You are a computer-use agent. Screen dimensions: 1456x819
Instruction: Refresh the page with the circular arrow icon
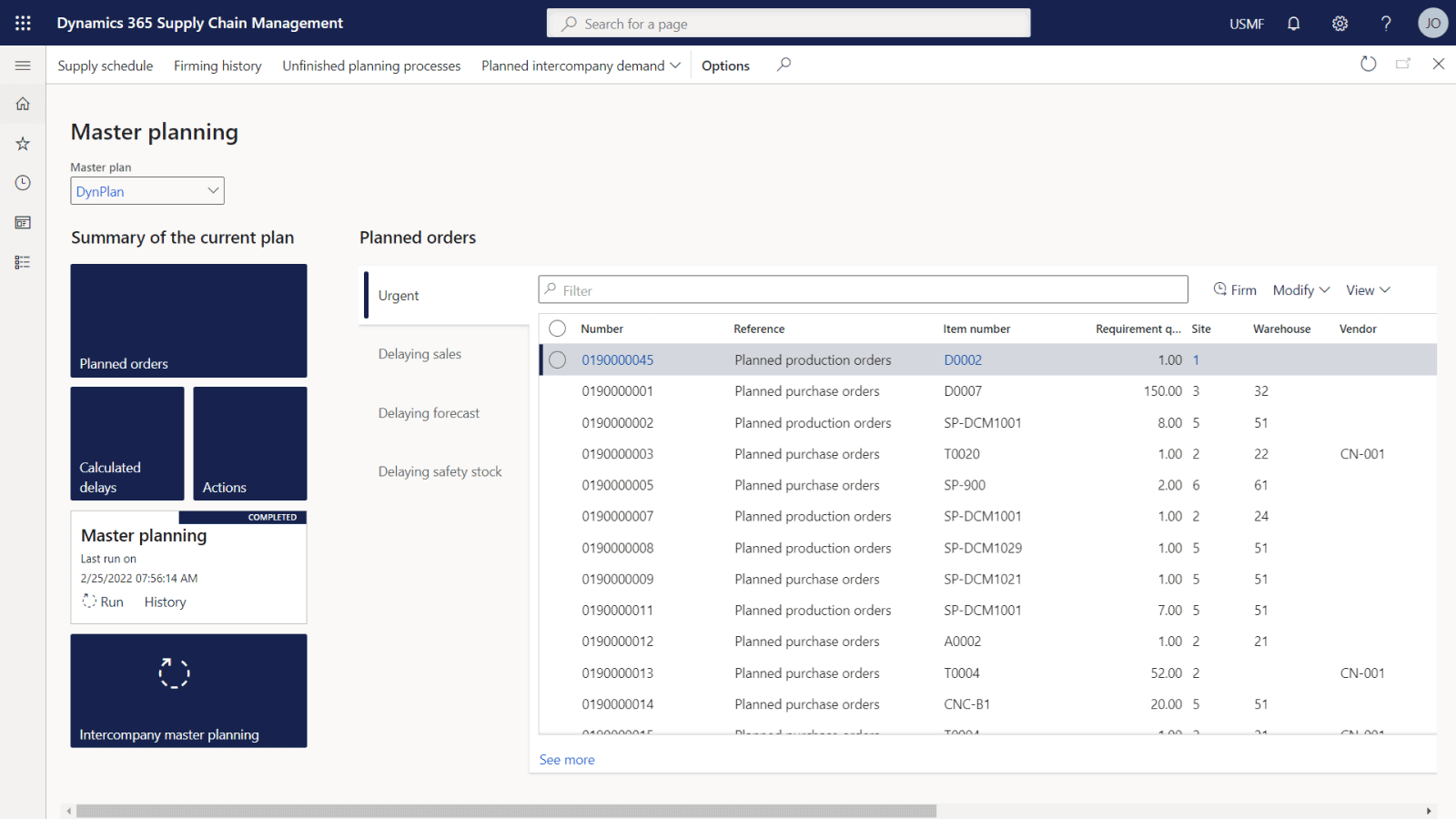[1368, 64]
